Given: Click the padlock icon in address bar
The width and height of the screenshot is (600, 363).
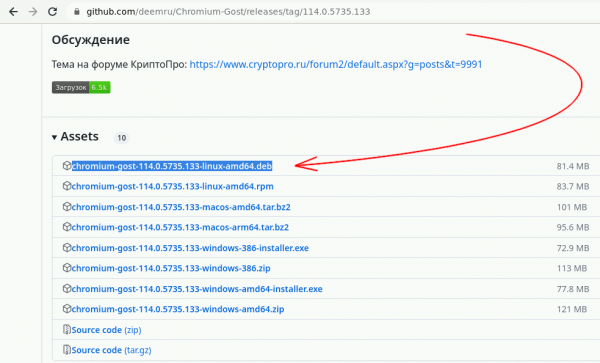Looking at the screenshot, I should 77,12.
